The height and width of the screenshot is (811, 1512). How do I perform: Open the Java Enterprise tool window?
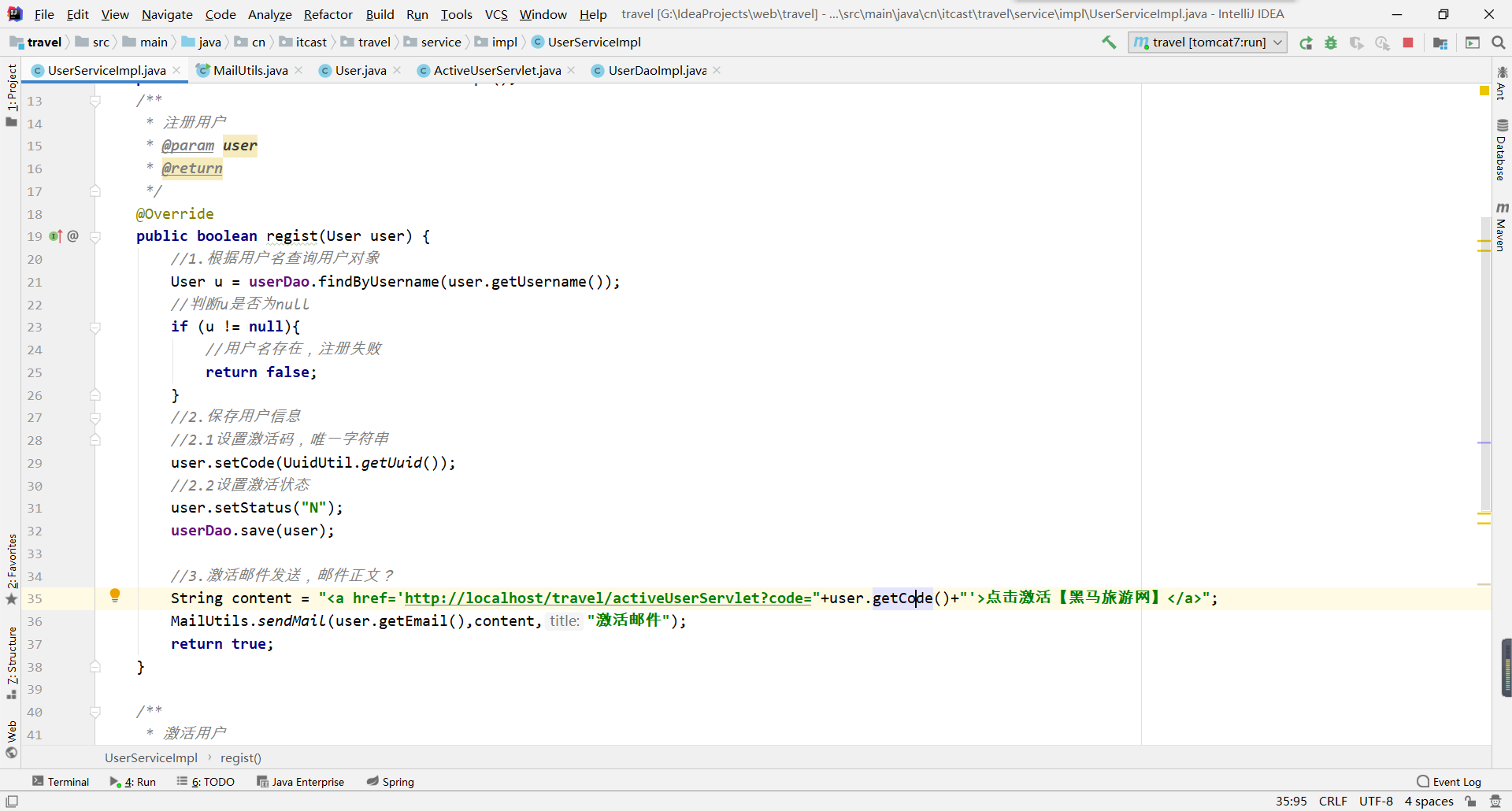[x=300, y=782]
